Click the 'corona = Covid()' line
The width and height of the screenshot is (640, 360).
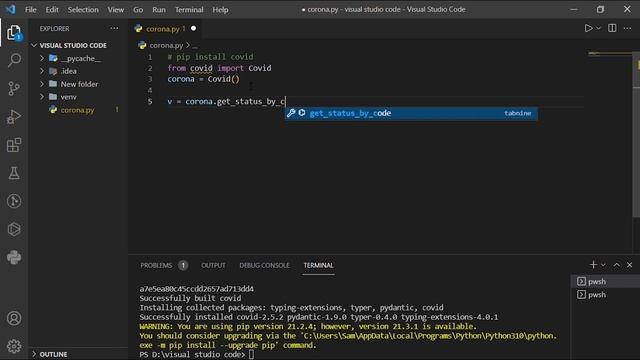[203, 79]
